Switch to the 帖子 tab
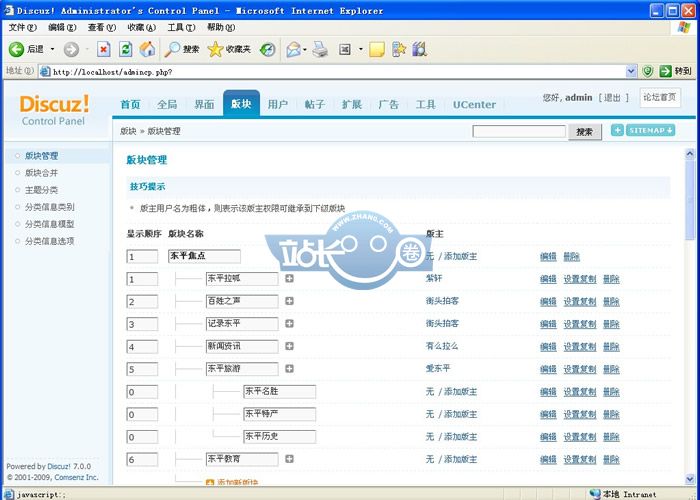This screenshot has width=700, height=500. pyautogui.click(x=315, y=104)
